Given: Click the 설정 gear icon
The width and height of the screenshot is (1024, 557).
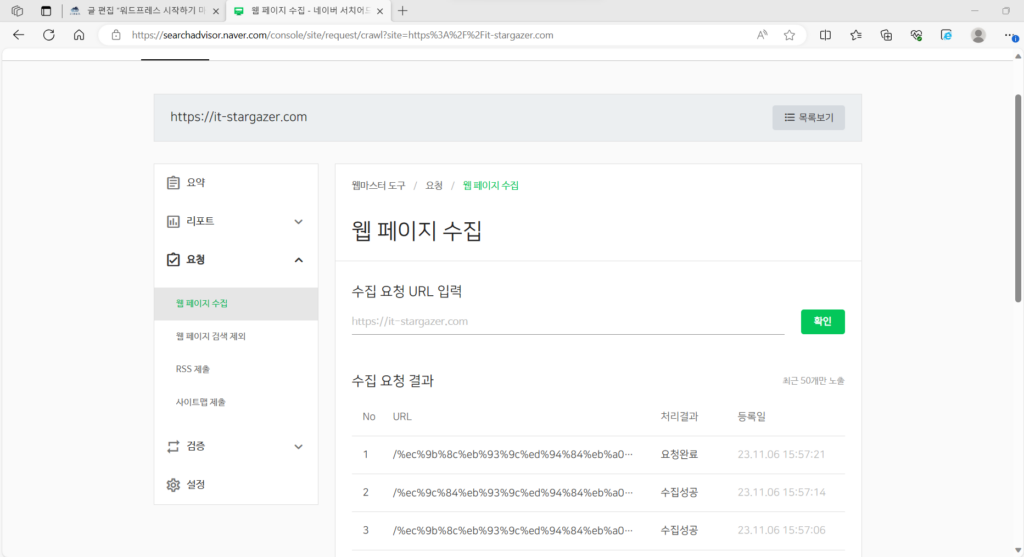Looking at the screenshot, I should (x=173, y=485).
